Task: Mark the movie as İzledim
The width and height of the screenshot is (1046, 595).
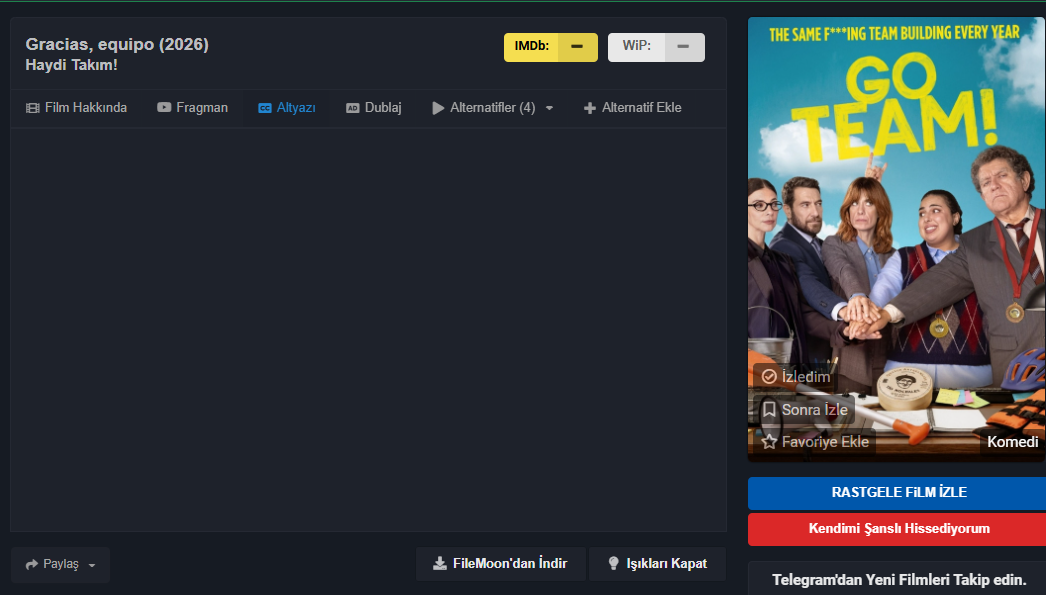Action: 796,377
